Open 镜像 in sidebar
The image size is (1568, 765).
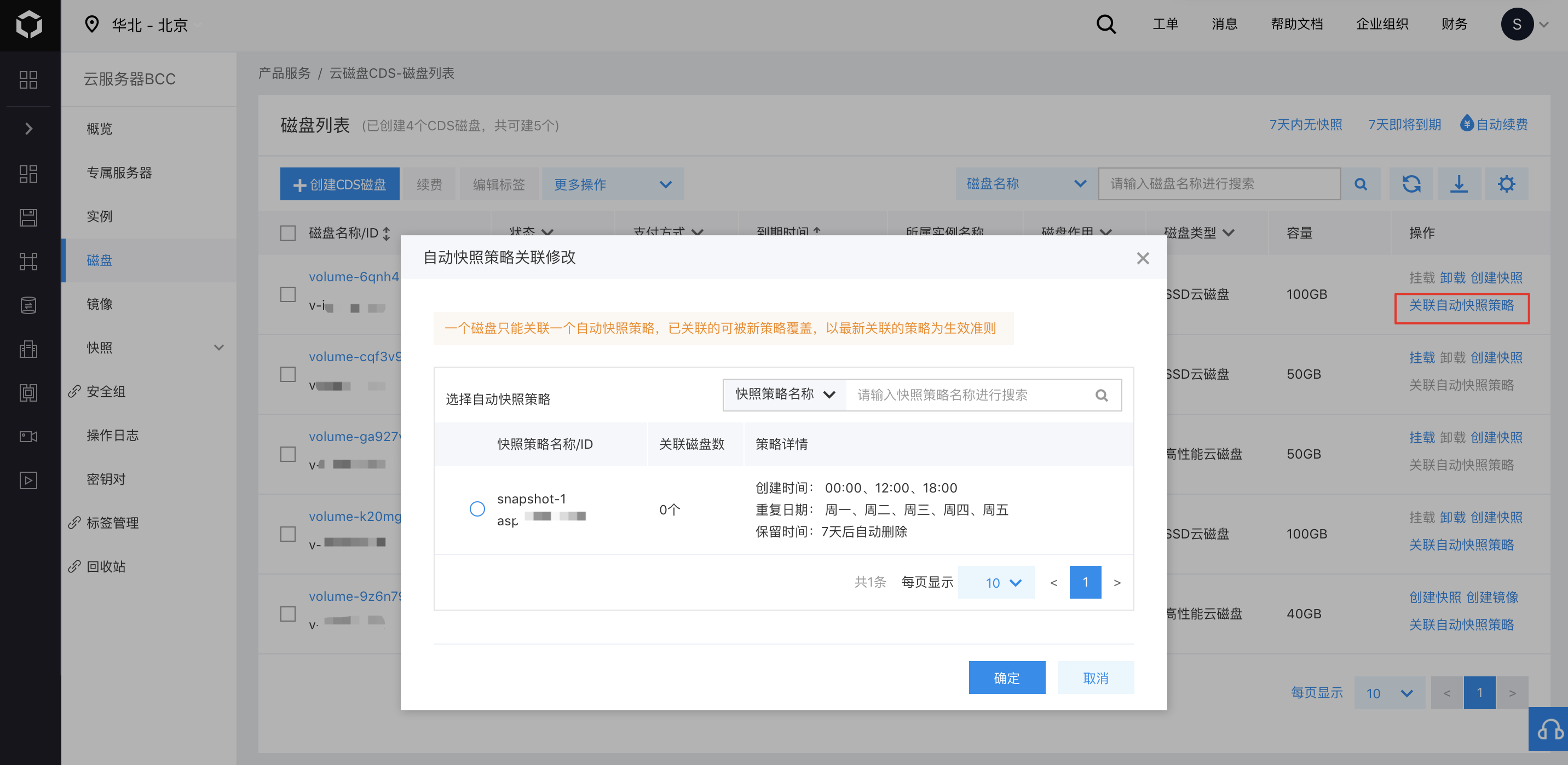click(100, 304)
